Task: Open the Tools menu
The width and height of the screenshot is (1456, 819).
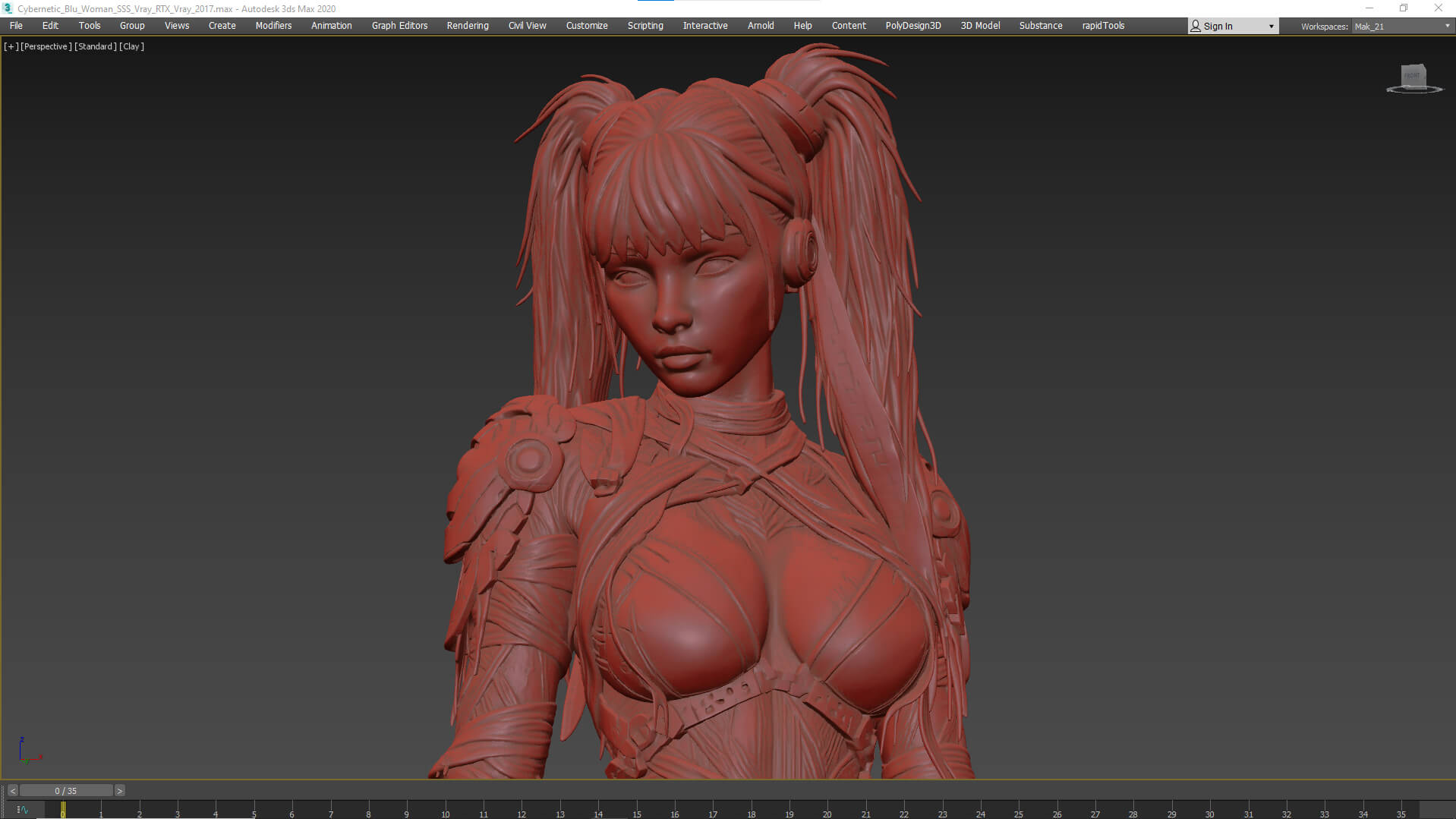Action: point(90,26)
